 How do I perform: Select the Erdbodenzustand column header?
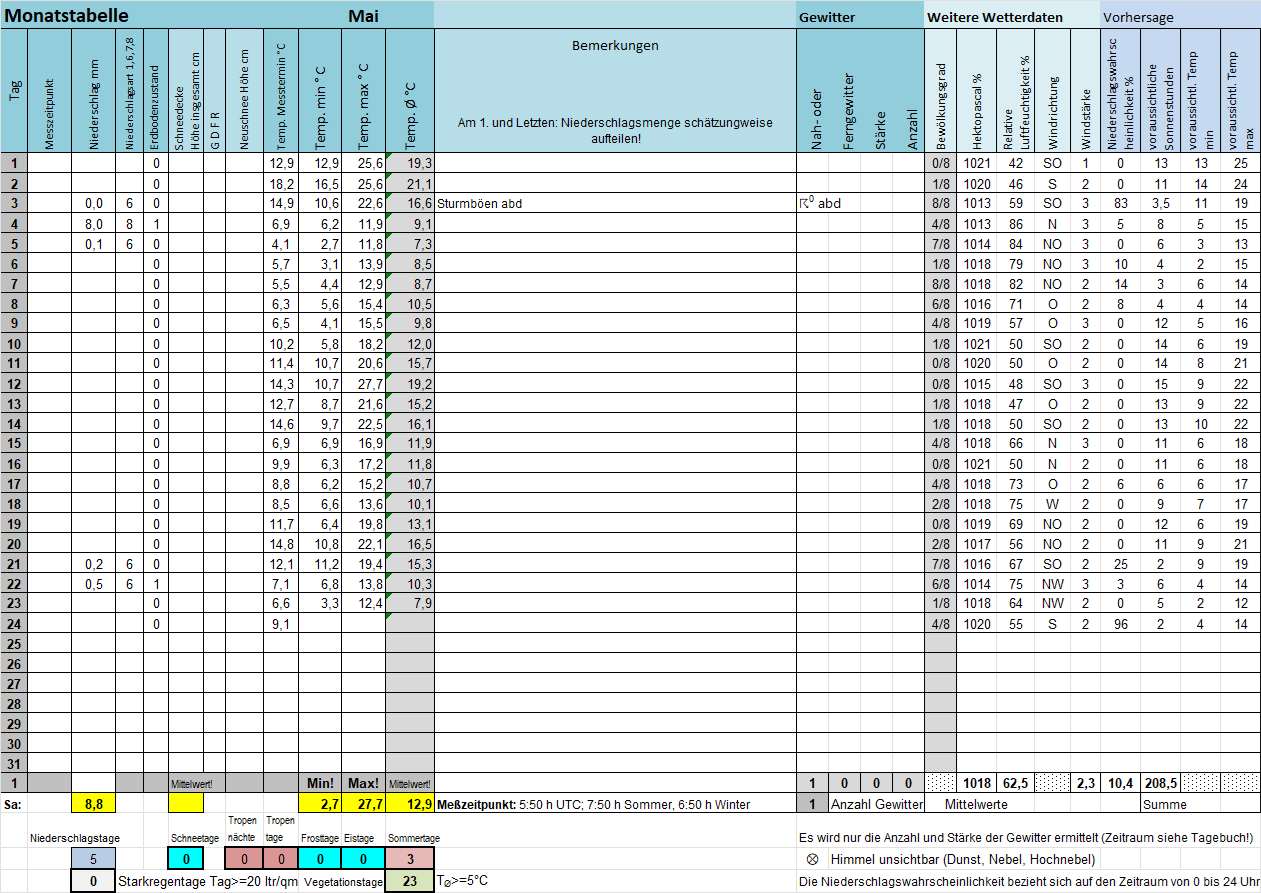[156, 91]
